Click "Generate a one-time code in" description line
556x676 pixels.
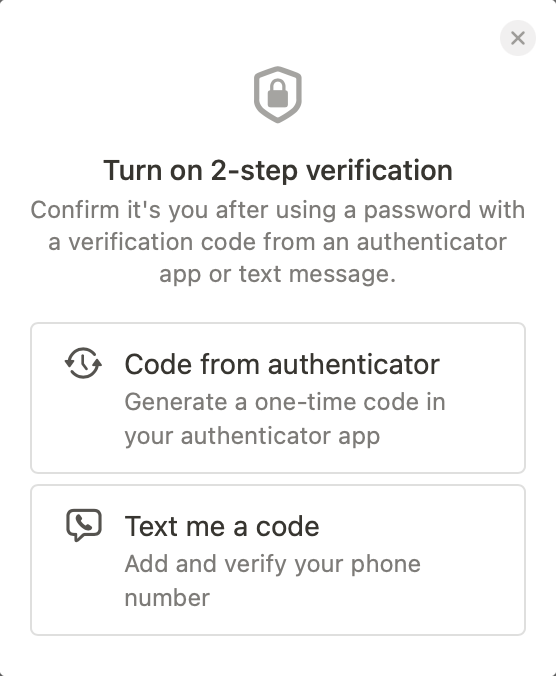click(285, 402)
